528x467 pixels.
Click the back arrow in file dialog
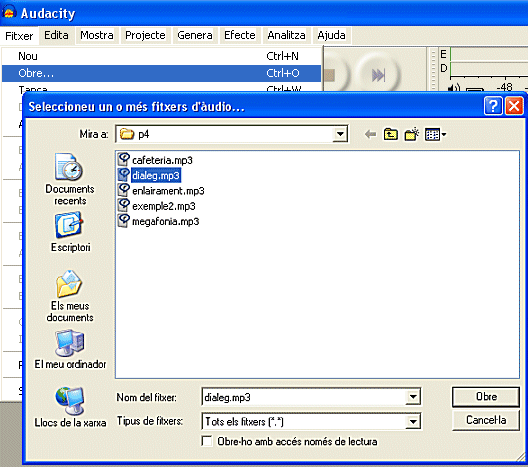[370, 135]
